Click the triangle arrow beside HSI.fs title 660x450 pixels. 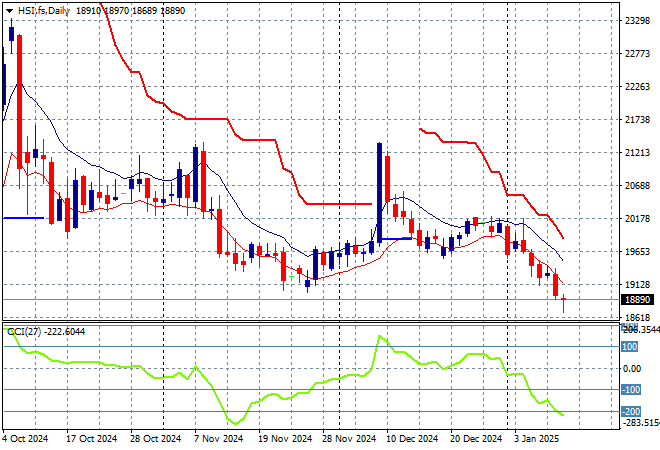[x=9, y=9]
